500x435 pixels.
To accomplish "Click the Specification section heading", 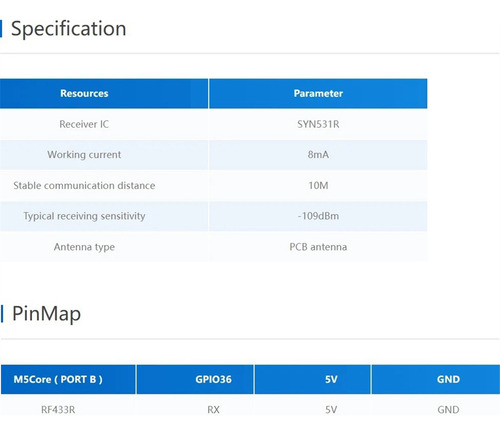I will click(69, 29).
